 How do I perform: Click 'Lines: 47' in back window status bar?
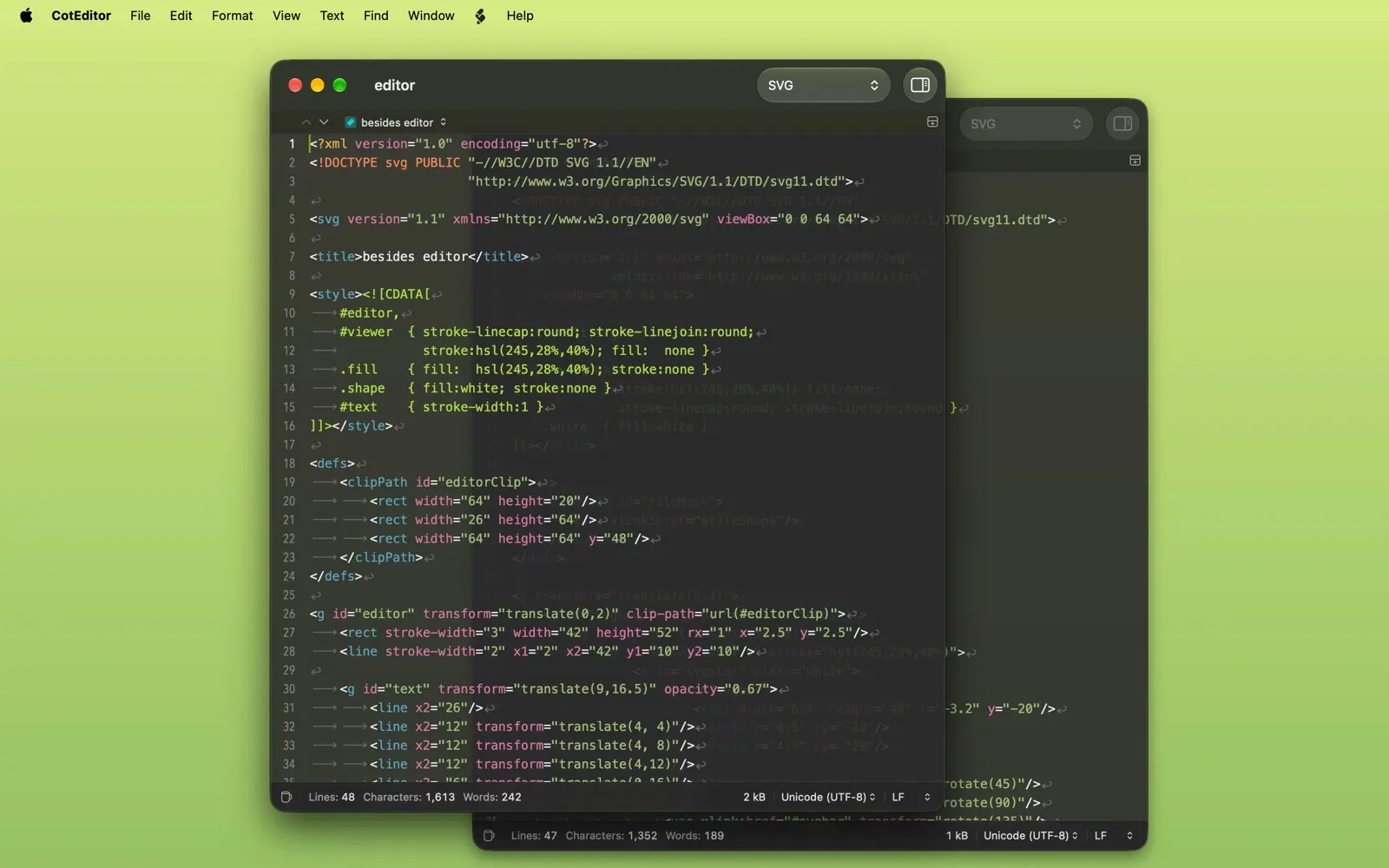(534, 836)
